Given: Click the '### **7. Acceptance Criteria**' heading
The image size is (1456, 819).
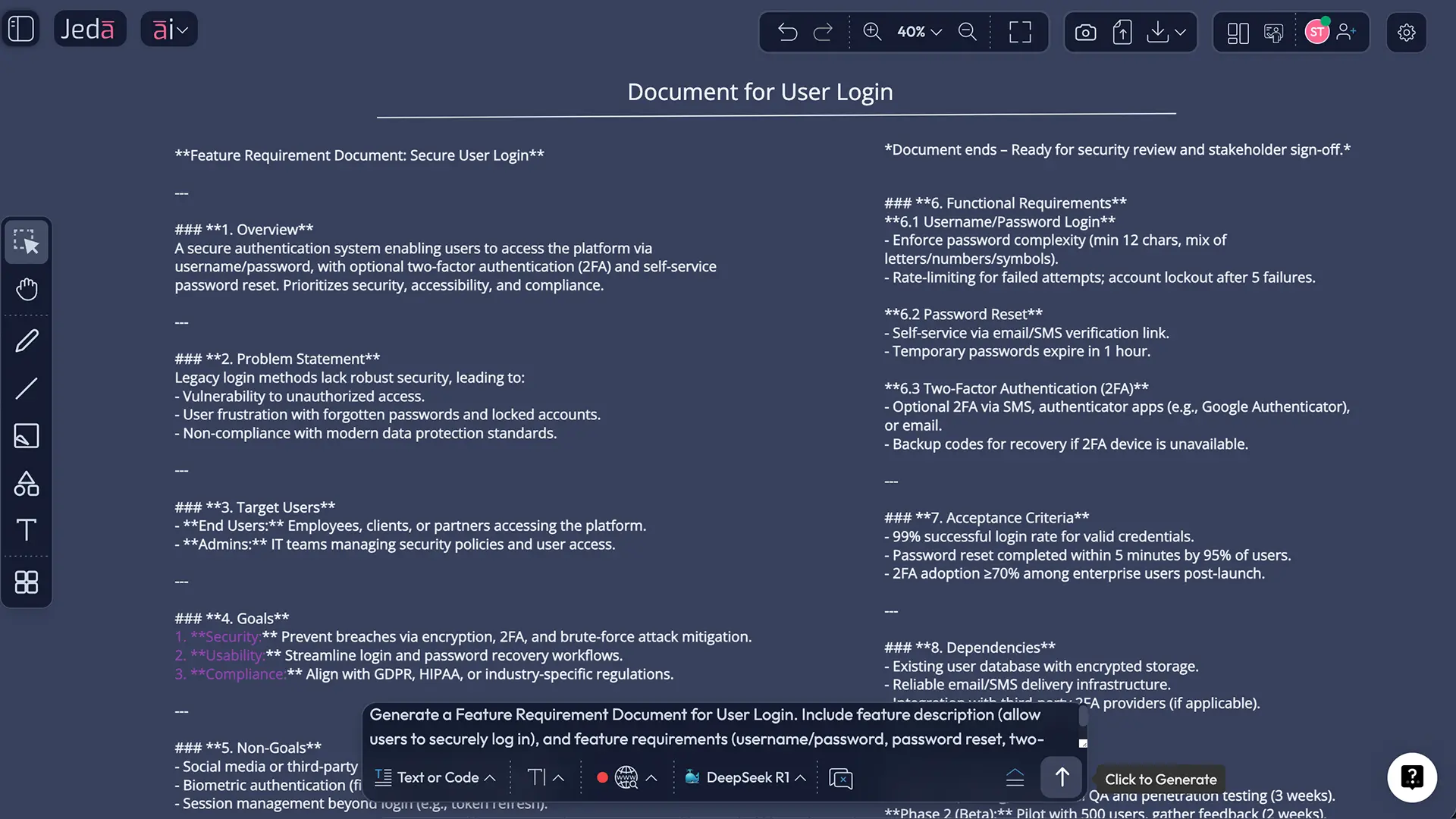Looking at the screenshot, I should coord(987,518).
